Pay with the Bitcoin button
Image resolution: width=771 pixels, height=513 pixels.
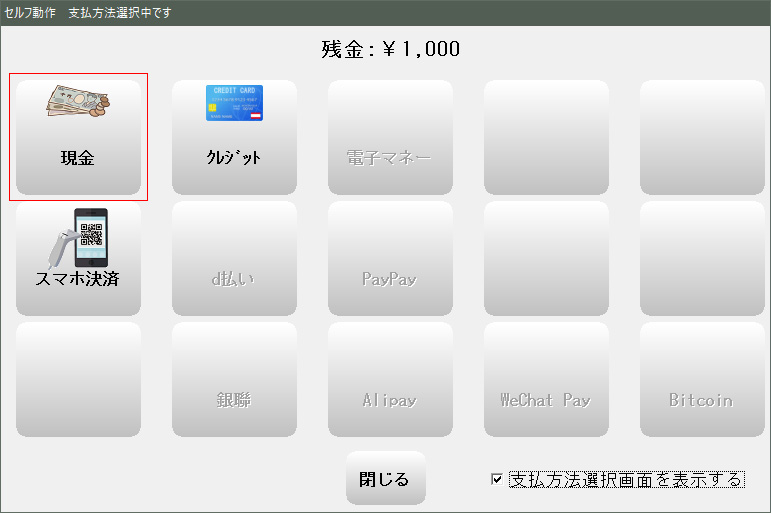[702, 400]
